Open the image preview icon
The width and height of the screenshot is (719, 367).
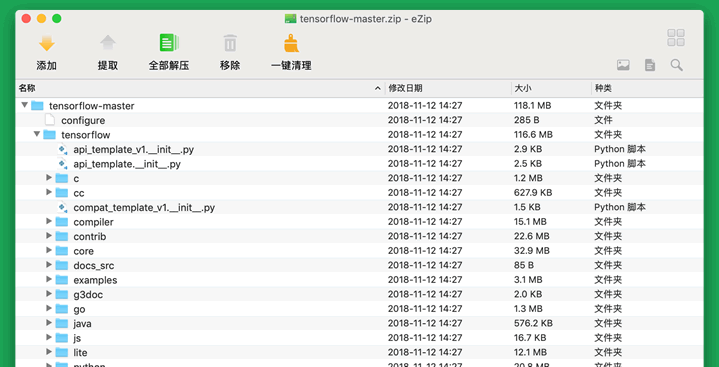tap(623, 65)
